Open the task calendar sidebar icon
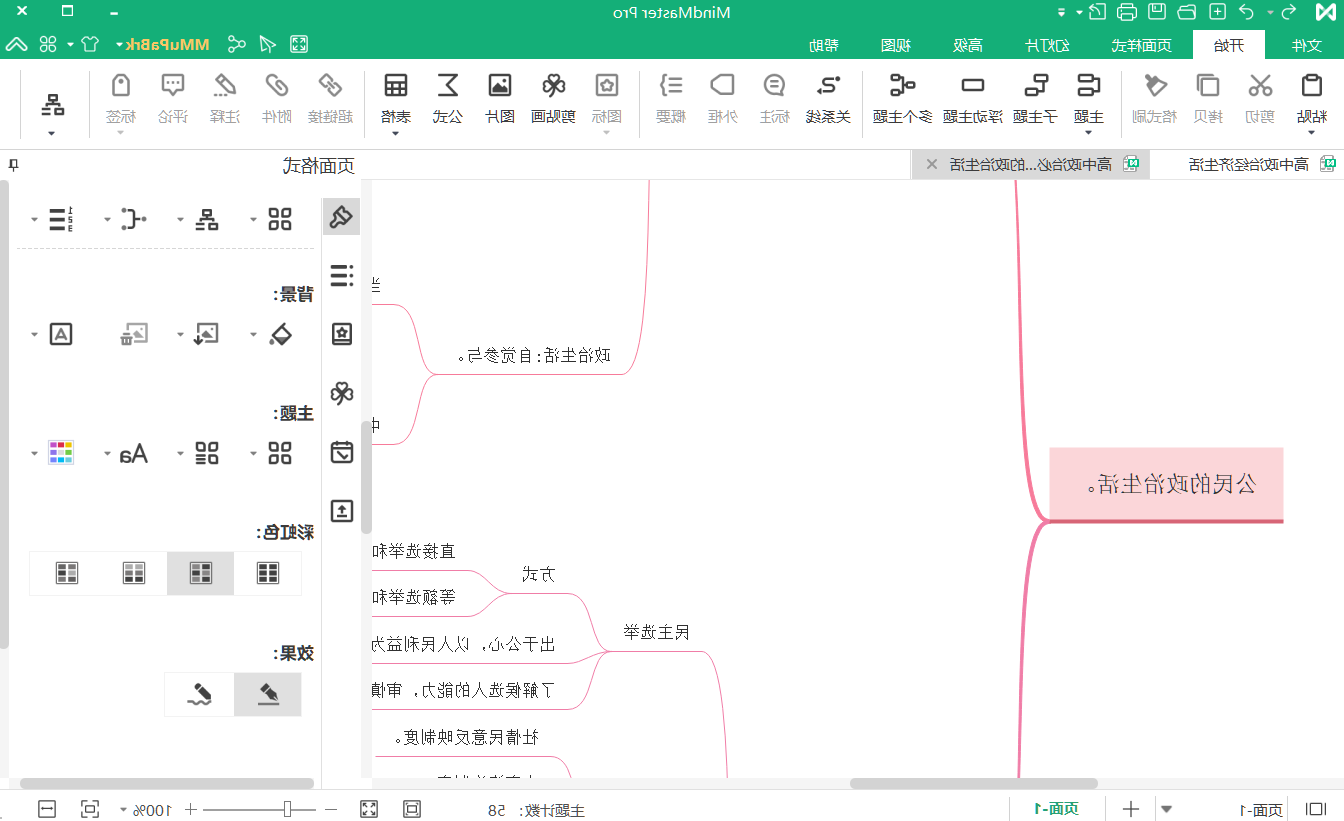The image size is (1344, 821). click(x=342, y=452)
